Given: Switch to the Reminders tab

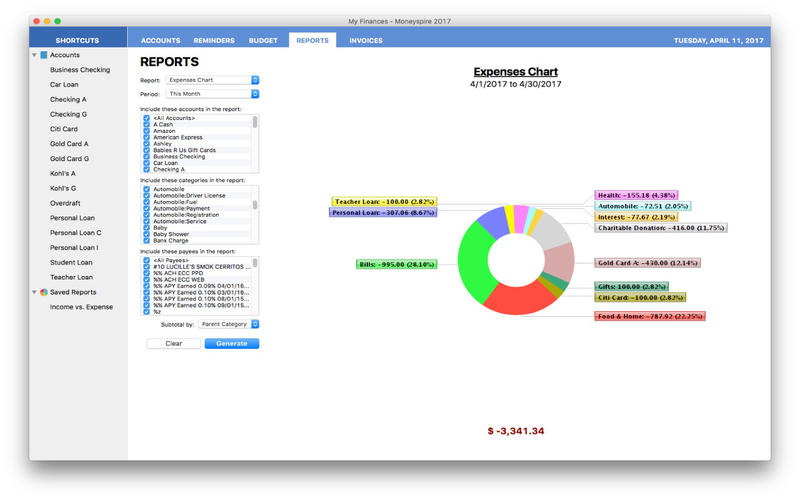Looking at the screenshot, I should [x=214, y=40].
